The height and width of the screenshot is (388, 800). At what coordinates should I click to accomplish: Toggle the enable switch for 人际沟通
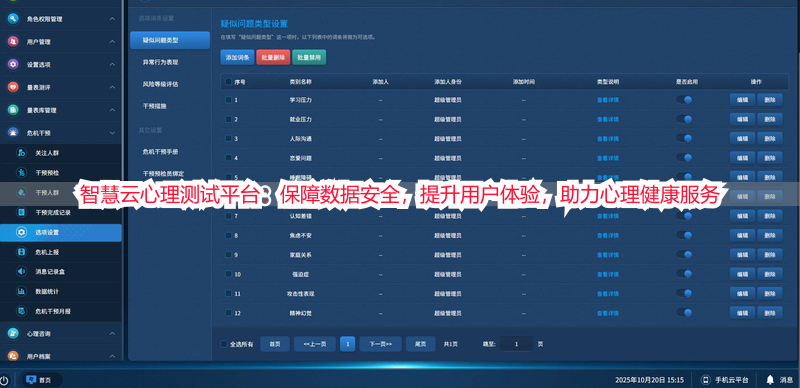[684, 138]
